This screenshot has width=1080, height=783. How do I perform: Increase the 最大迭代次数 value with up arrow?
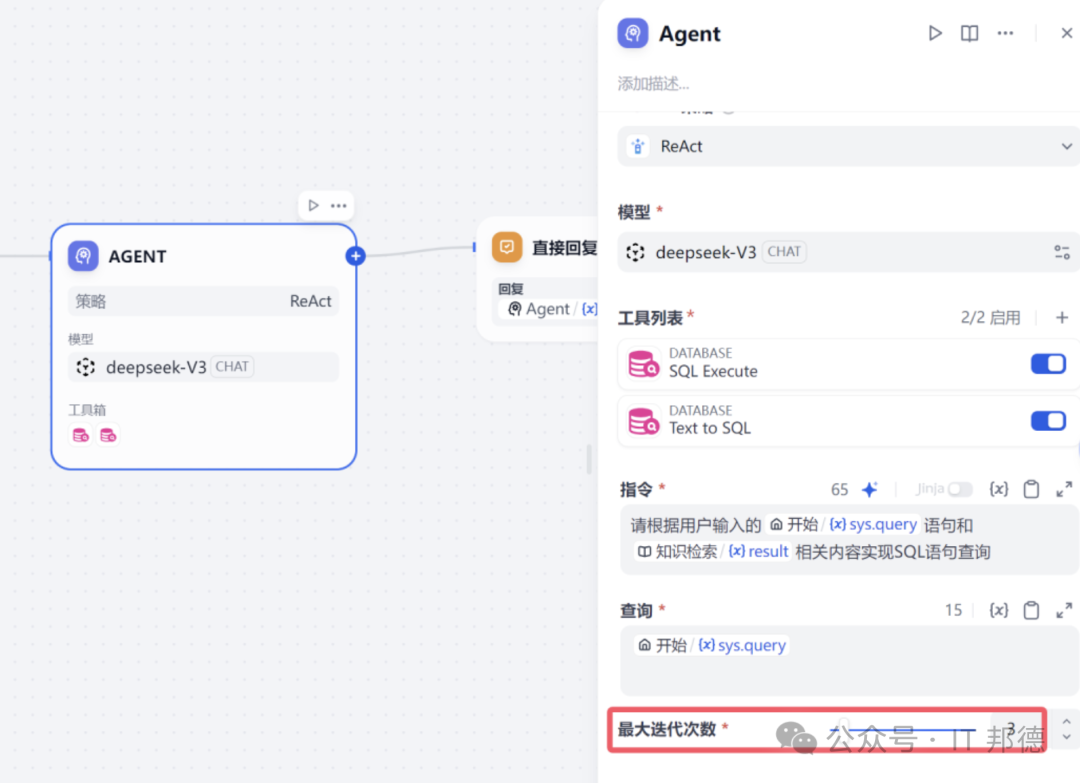tap(1066, 722)
